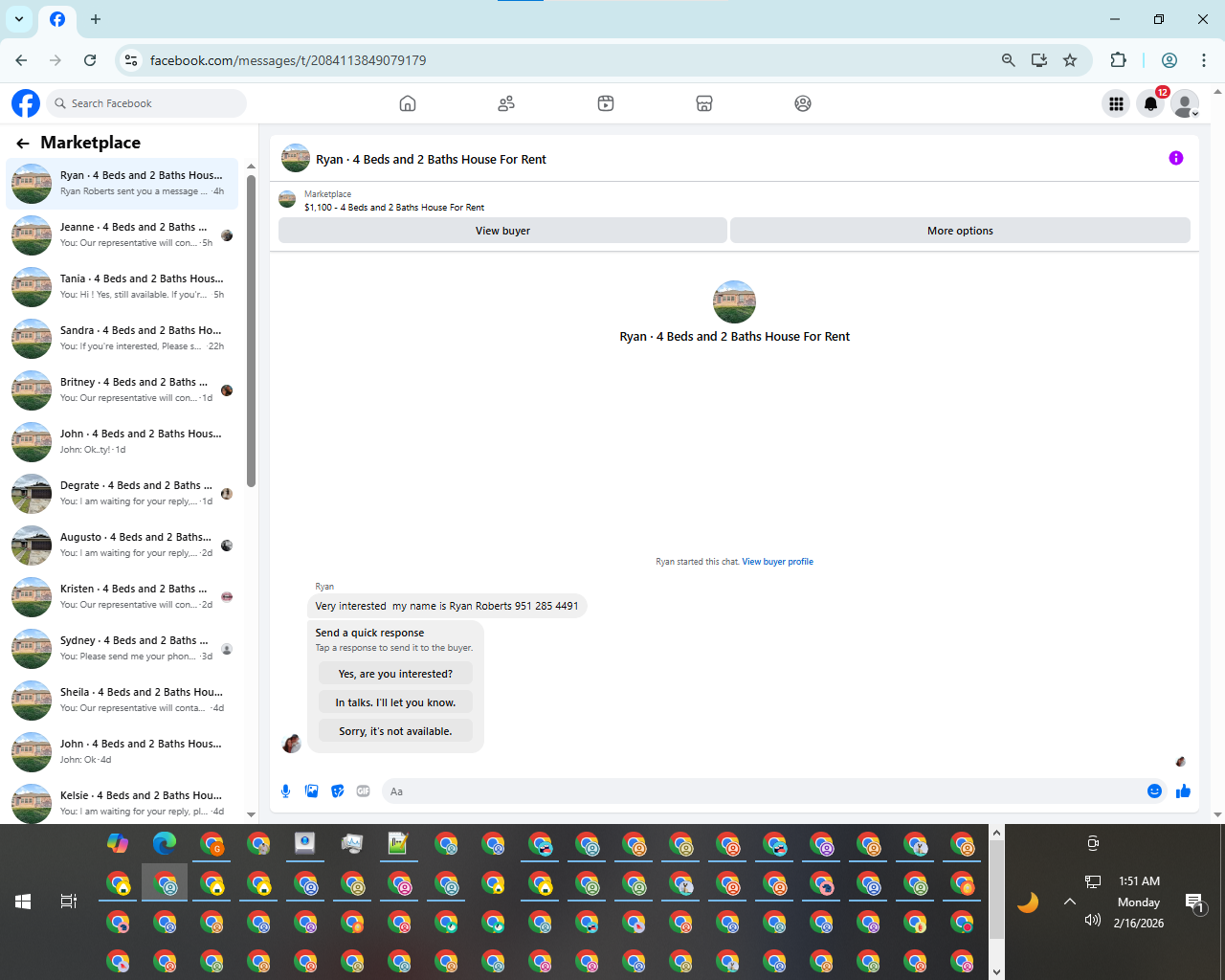1225x980 pixels.
Task: Open Windows notification center icon
Action: point(1194,902)
